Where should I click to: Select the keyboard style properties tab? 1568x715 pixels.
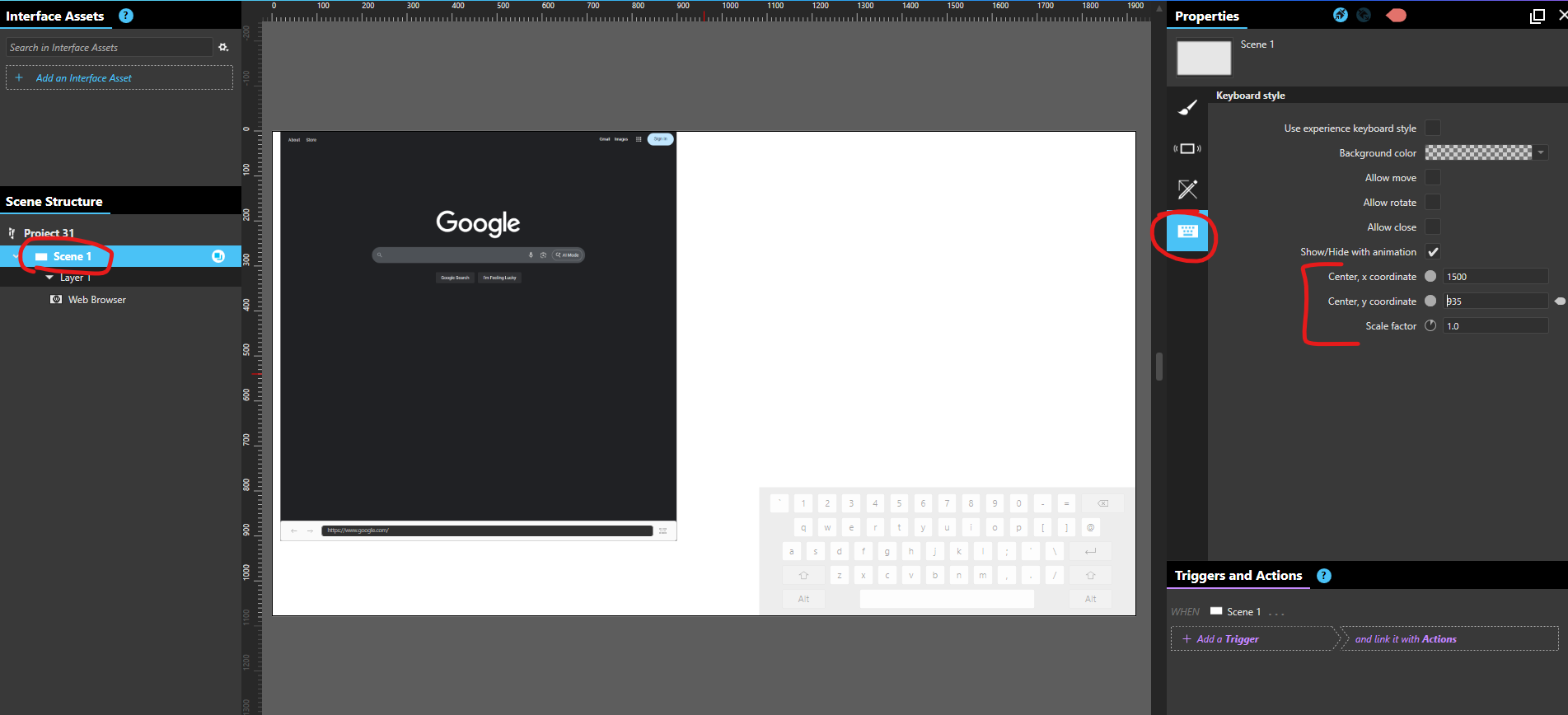pos(1187,231)
